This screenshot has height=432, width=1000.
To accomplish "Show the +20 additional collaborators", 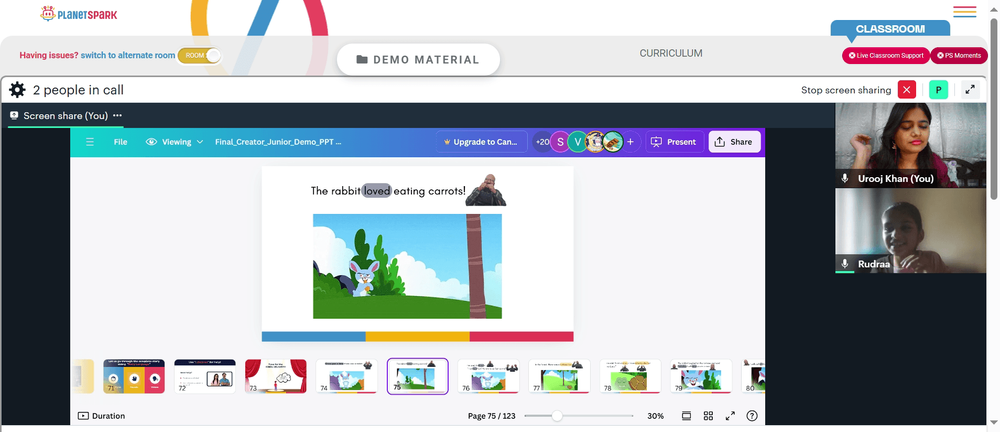I will 541,142.
